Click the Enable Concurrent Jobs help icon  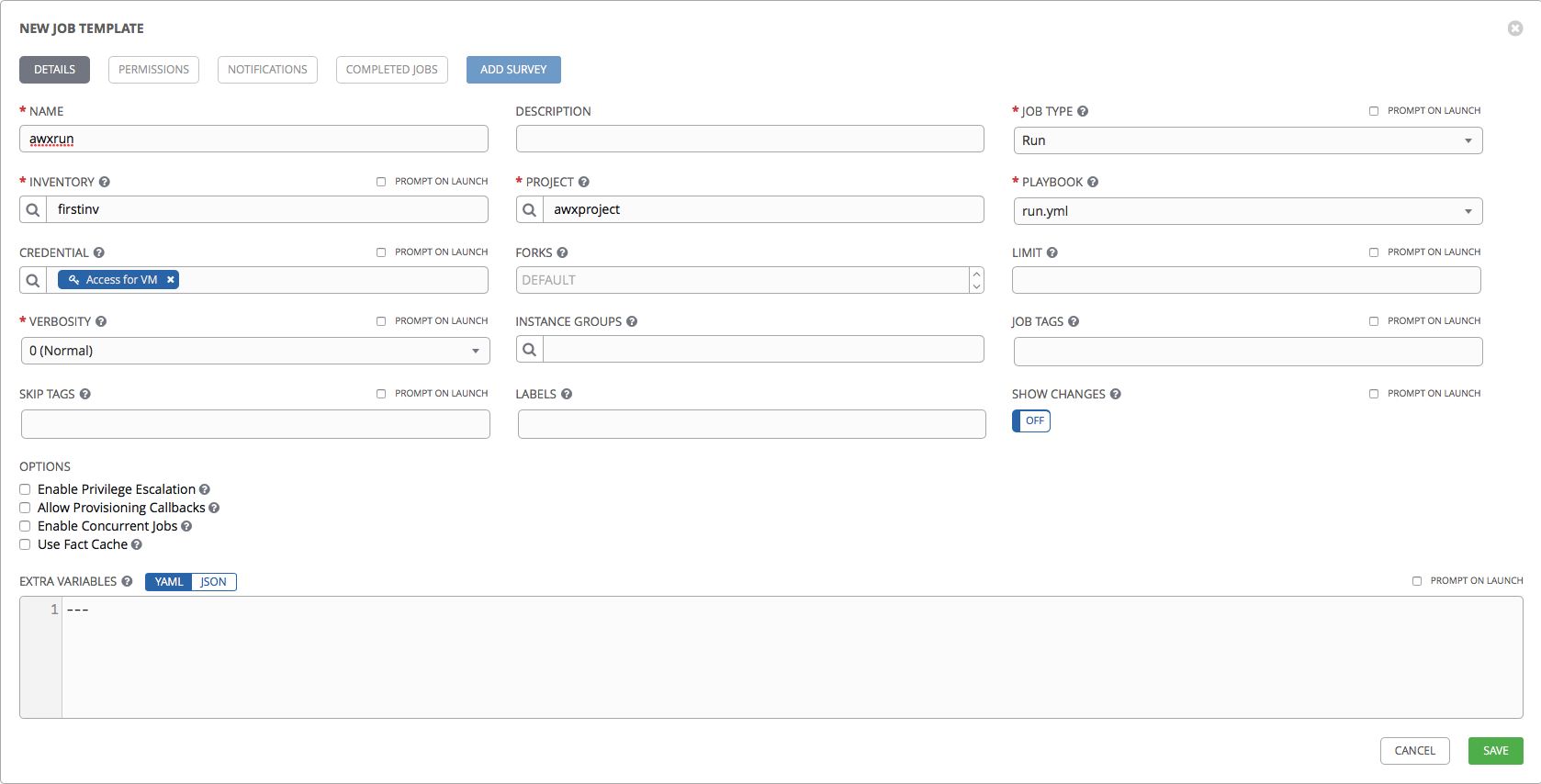[x=186, y=526]
